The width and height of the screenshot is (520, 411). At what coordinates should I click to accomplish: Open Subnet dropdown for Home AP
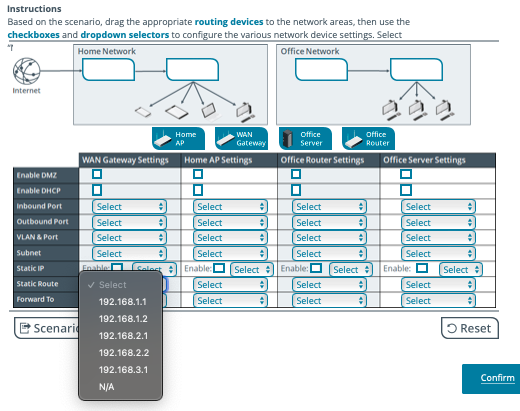[x=230, y=254]
